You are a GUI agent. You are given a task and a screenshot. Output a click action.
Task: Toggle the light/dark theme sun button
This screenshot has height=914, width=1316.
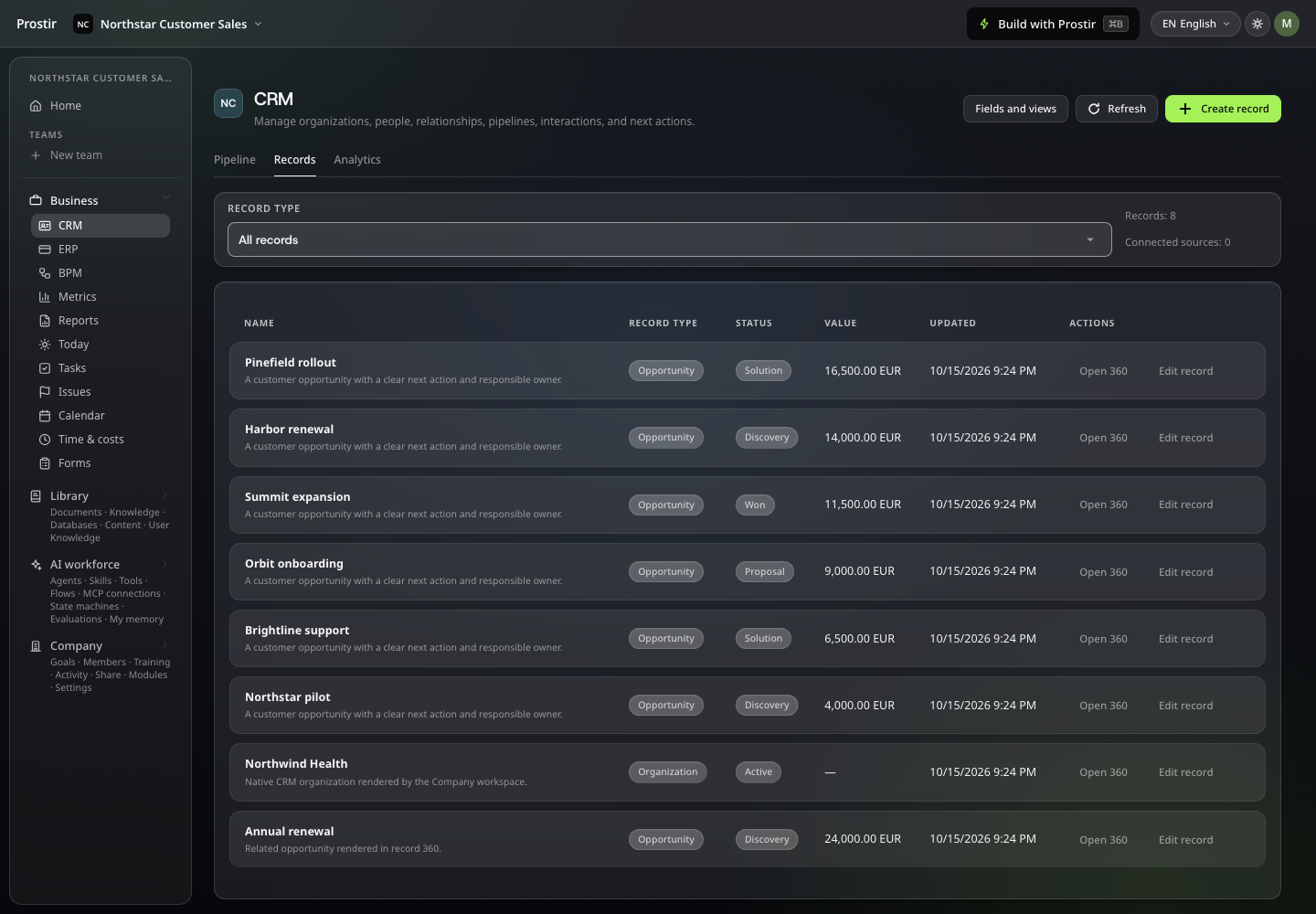[1258, 24]
